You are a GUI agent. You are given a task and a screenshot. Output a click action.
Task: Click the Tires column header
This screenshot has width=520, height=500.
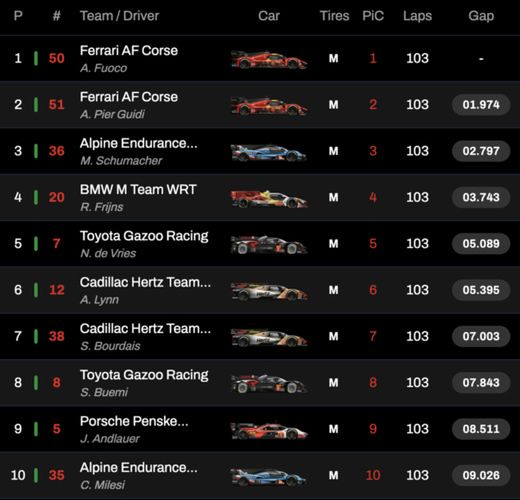[334, 16]
